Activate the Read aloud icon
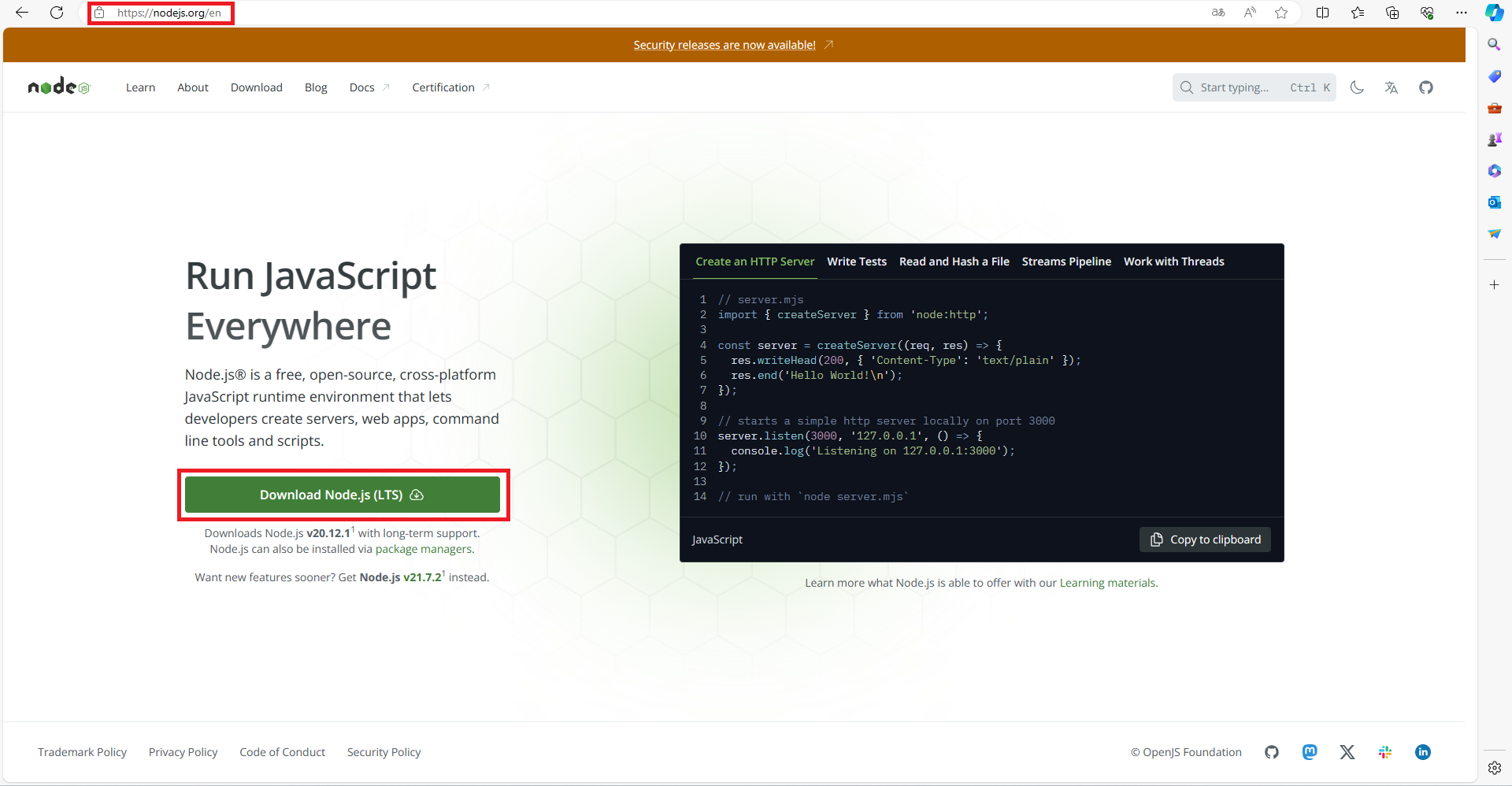 (1250, 13)
